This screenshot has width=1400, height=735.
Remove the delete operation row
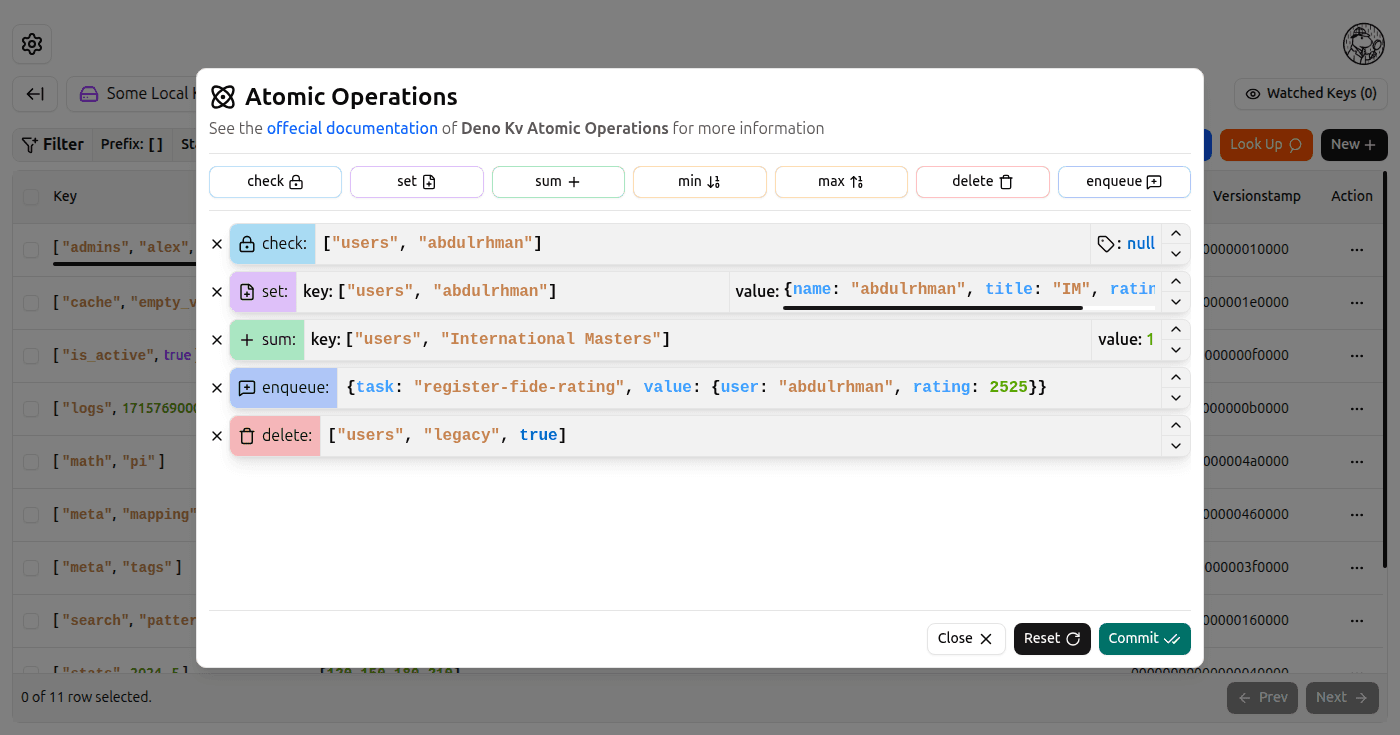point(217,436)
